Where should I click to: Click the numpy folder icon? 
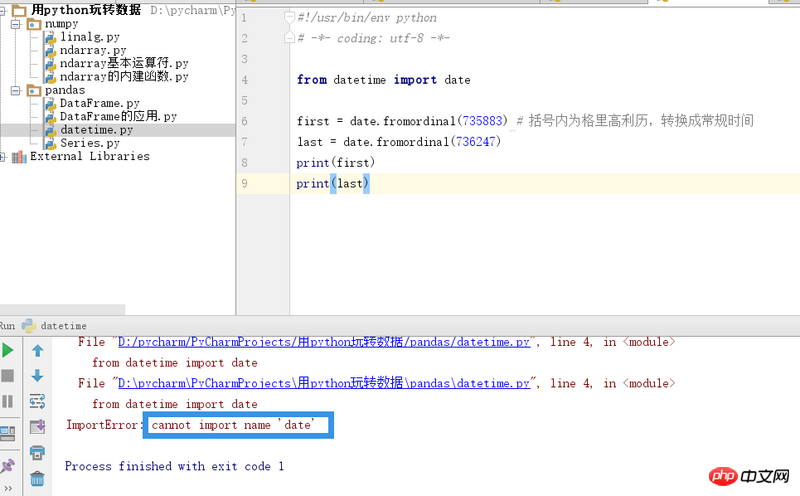click(x=34, y=24)
